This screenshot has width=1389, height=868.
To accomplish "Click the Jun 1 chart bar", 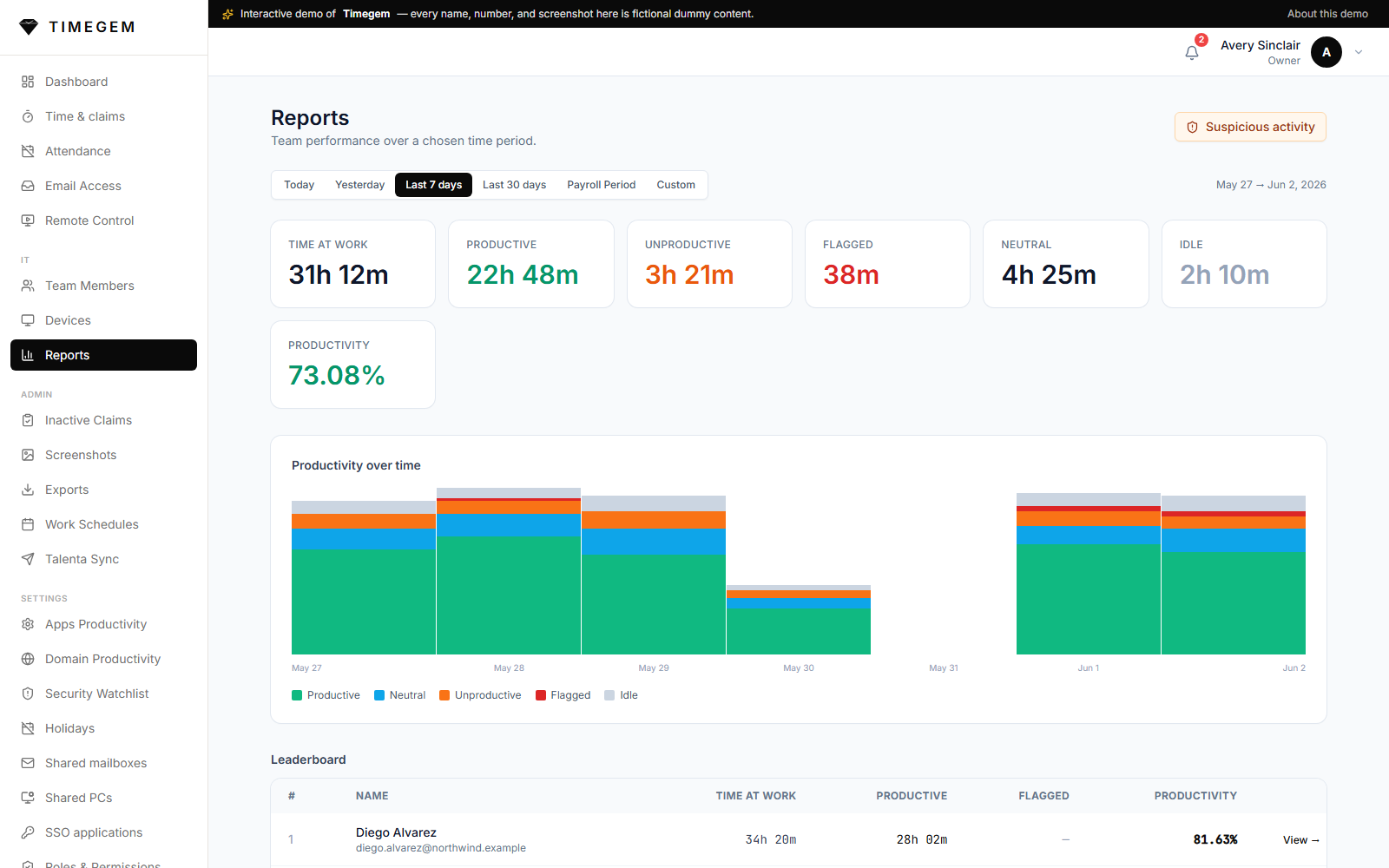I will click(1089, 574).
